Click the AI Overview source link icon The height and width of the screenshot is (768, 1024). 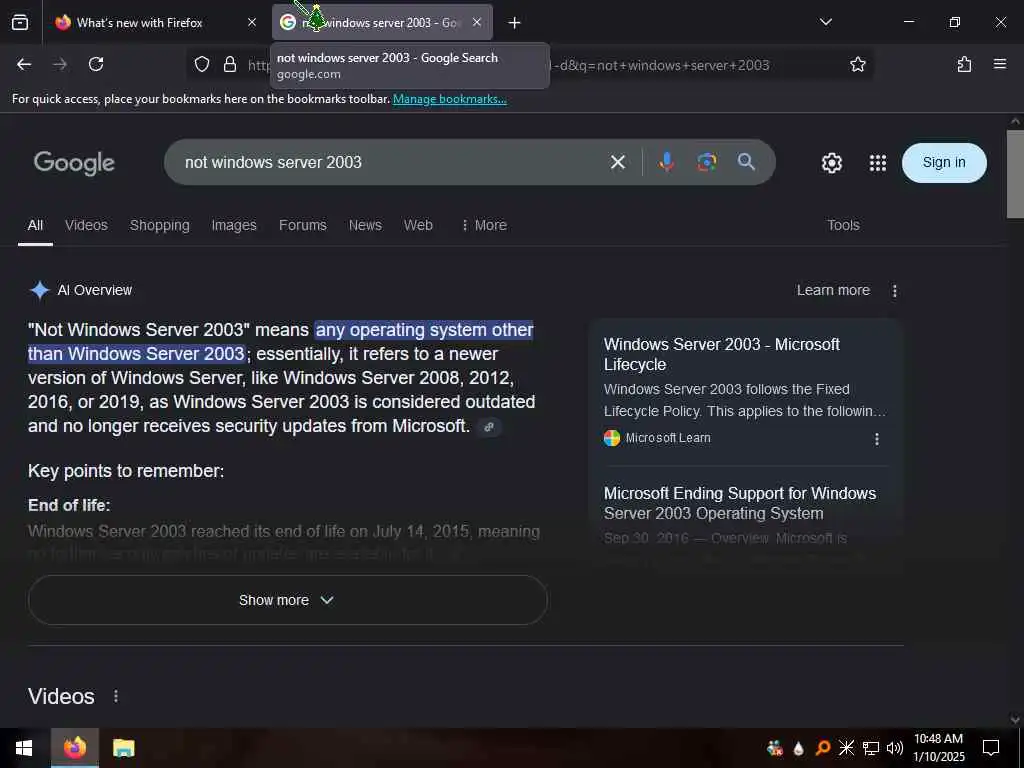489,427
